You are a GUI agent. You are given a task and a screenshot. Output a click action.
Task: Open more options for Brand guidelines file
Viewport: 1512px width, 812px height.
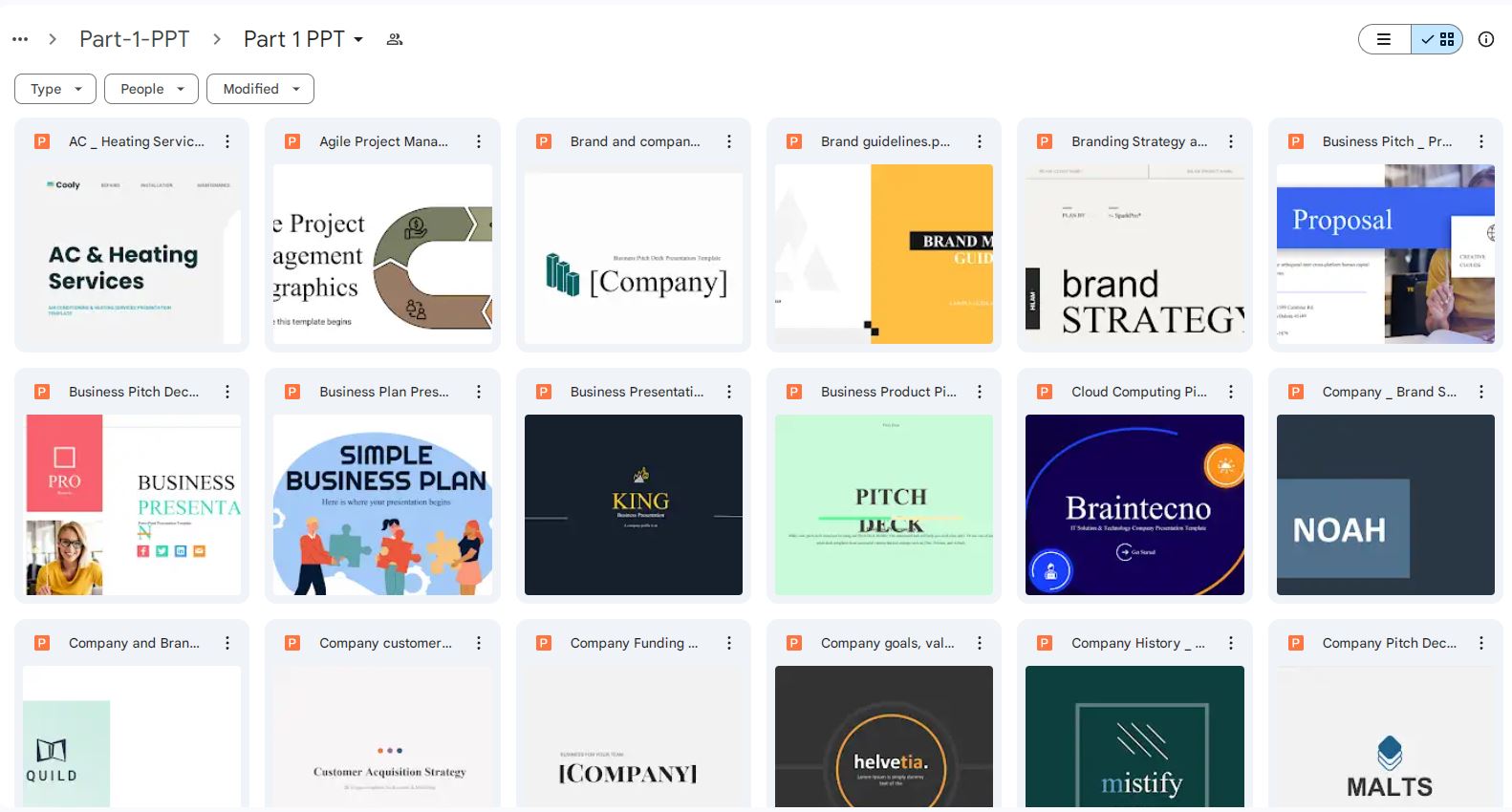pyautogui.click(x=980, y=141)
